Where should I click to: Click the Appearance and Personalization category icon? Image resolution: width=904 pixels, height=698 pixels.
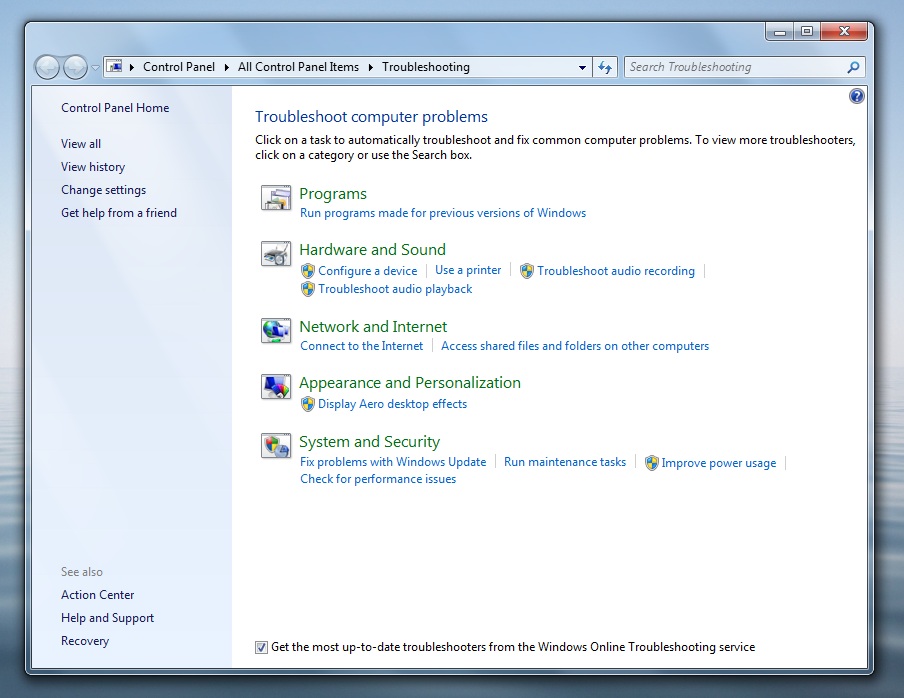pos(276,387)
